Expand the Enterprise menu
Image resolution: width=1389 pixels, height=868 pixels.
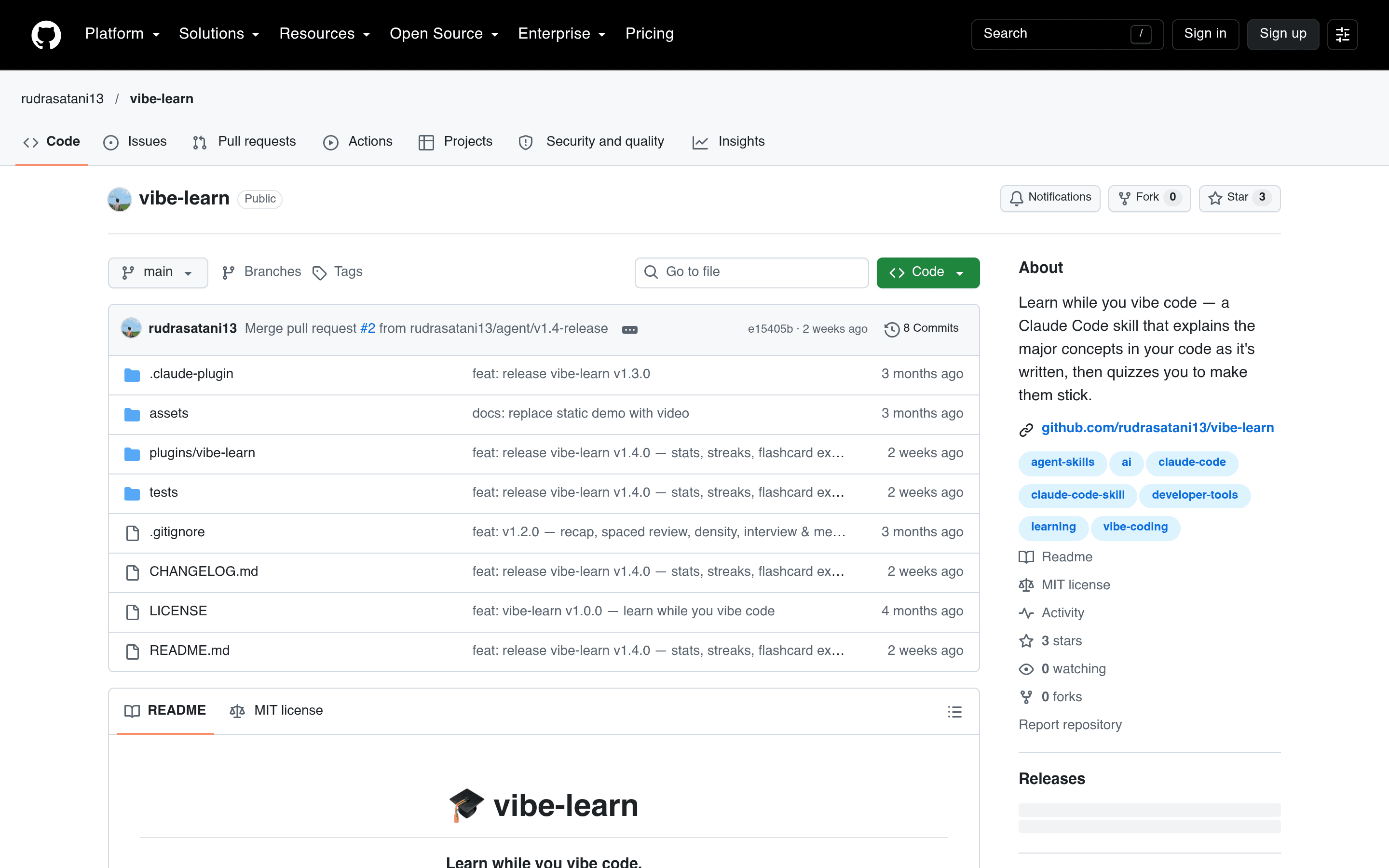562,34
